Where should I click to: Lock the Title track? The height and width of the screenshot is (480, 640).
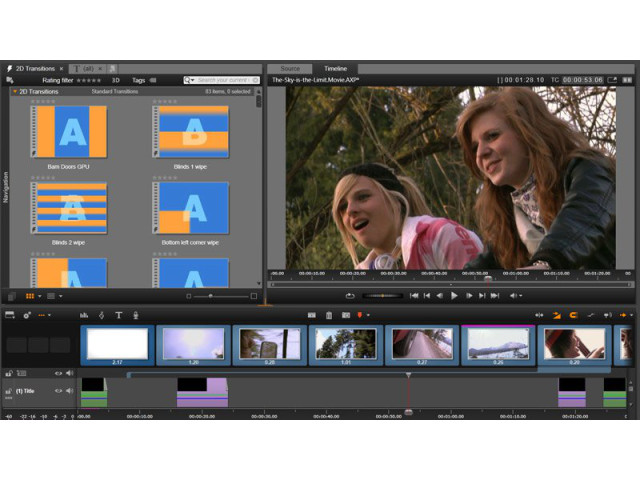coord(8,391)
